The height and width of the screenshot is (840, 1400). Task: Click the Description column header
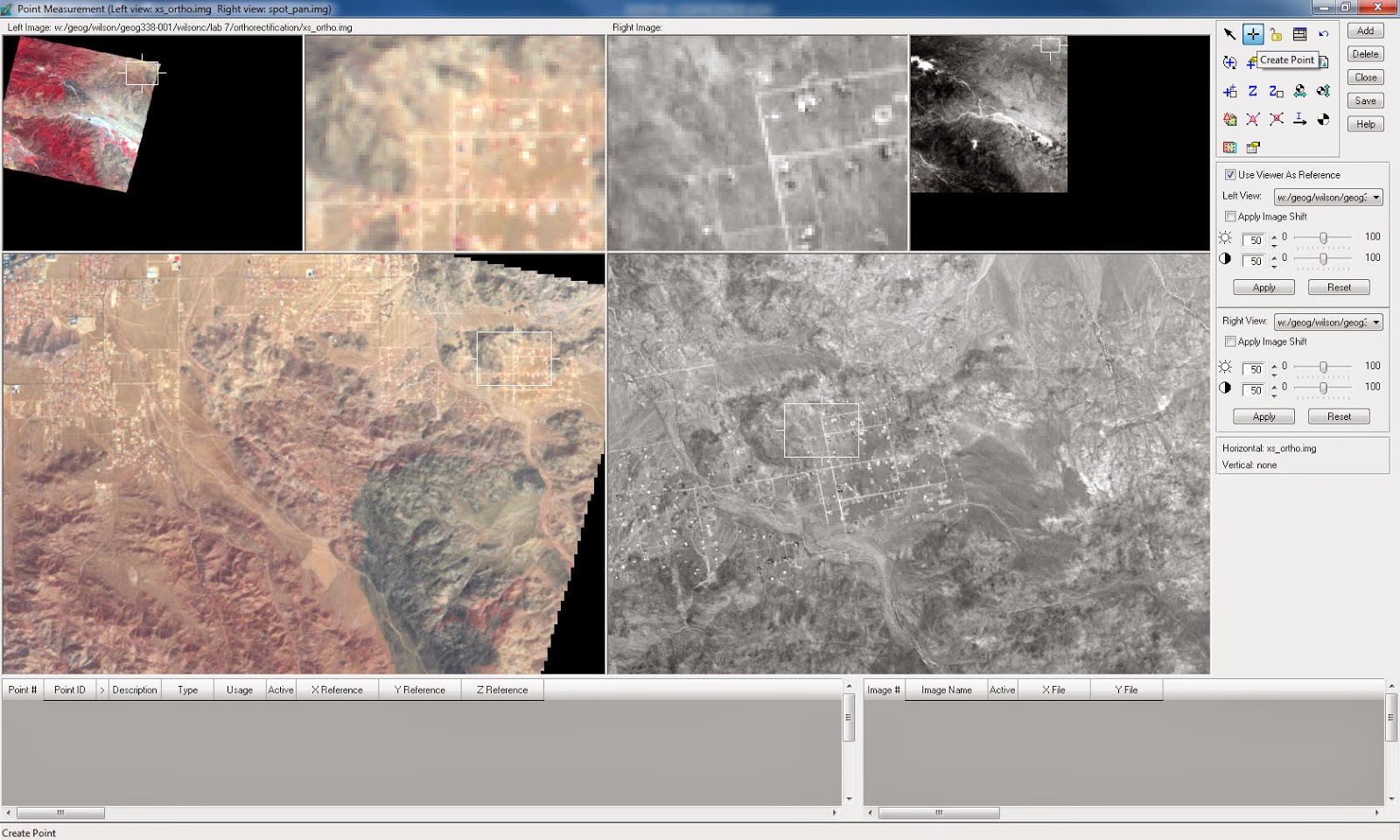pos(135,689)
